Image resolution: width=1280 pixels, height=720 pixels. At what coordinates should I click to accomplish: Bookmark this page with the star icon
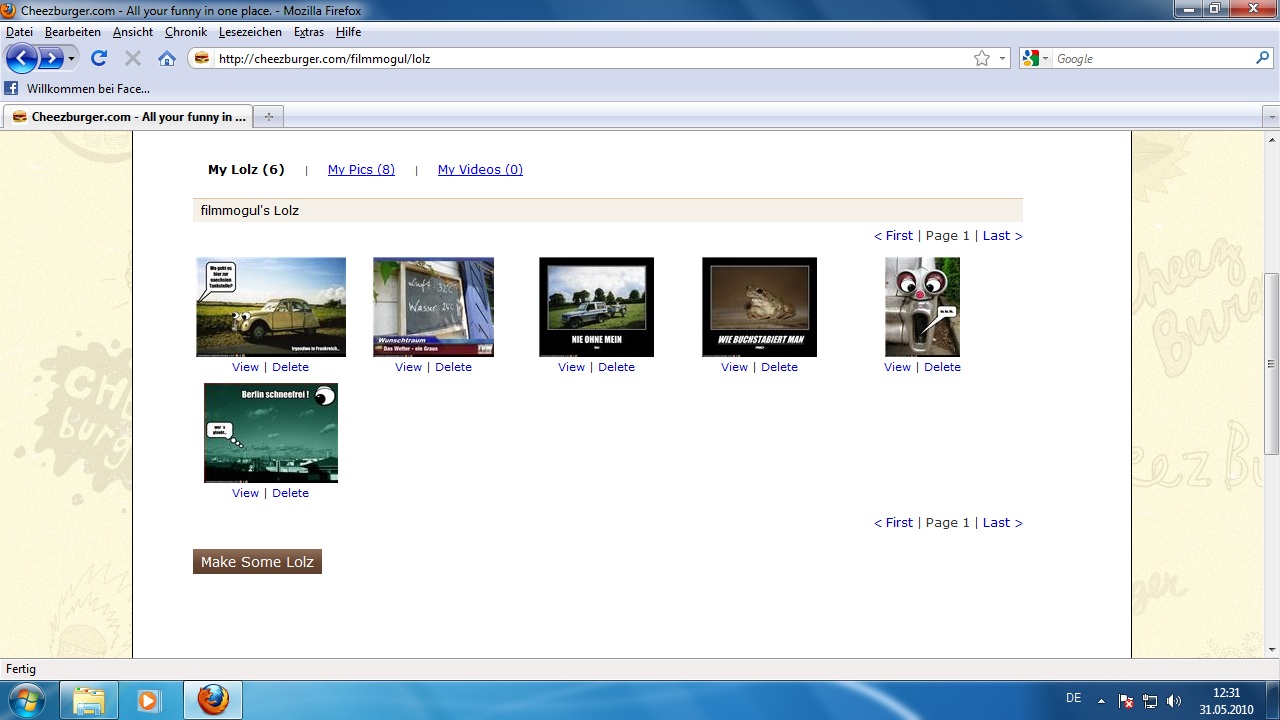pos(982,59)
